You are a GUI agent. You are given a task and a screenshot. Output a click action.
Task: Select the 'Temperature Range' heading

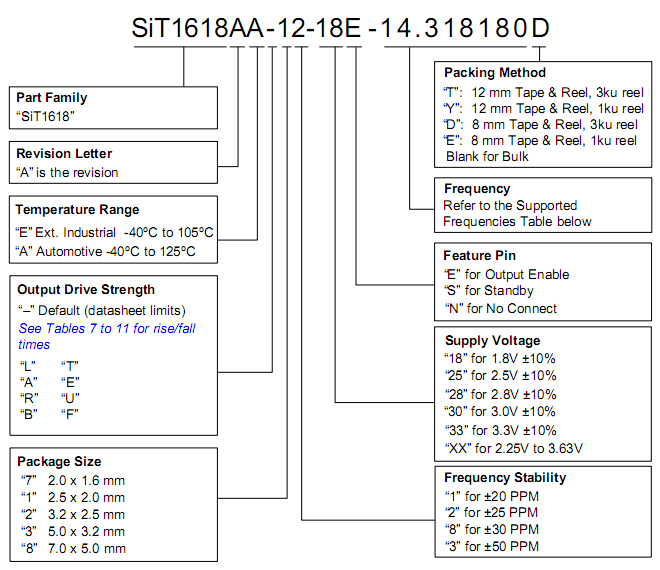click(77, 210)
